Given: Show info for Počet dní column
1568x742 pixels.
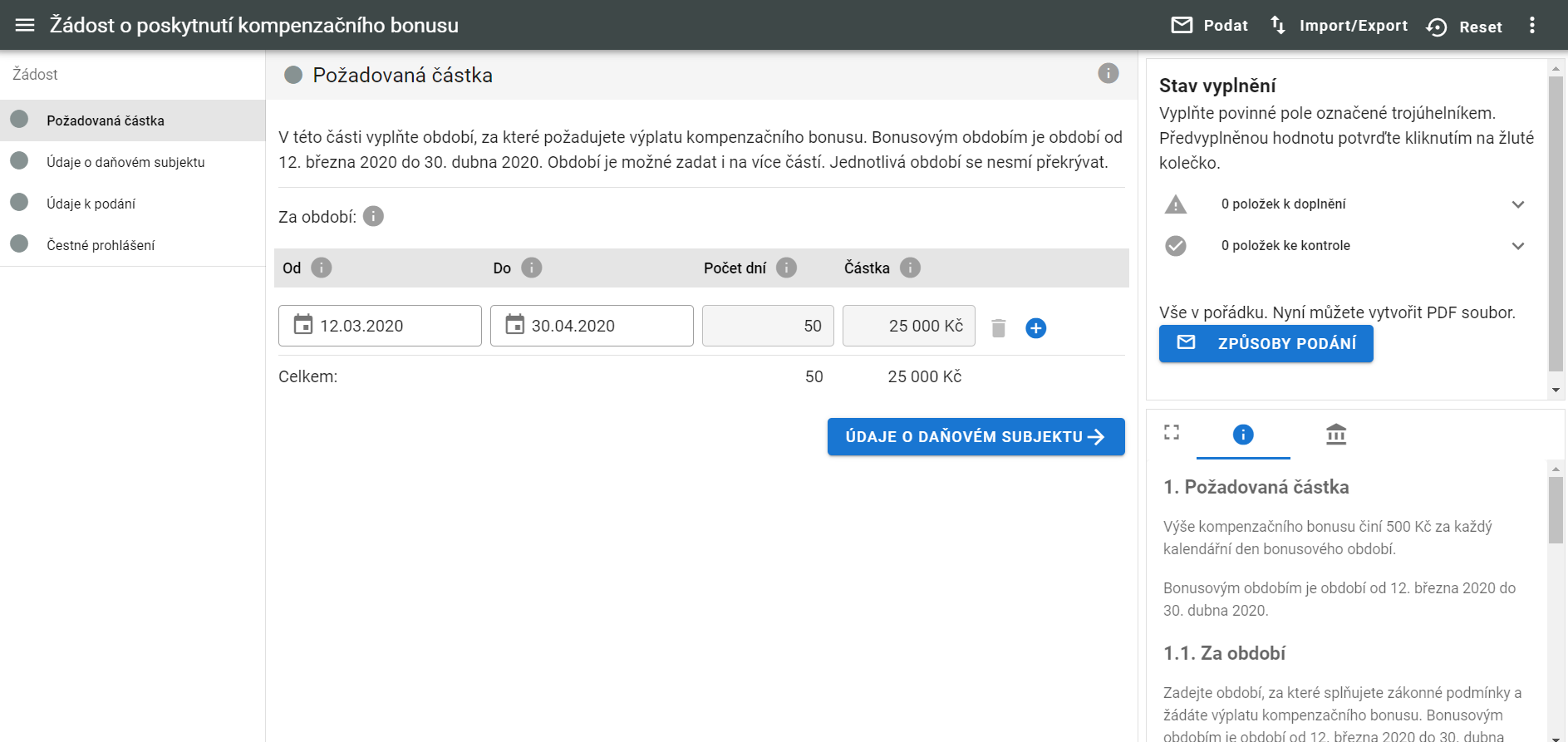Looking at the screenshot, I should click(786, 268).
